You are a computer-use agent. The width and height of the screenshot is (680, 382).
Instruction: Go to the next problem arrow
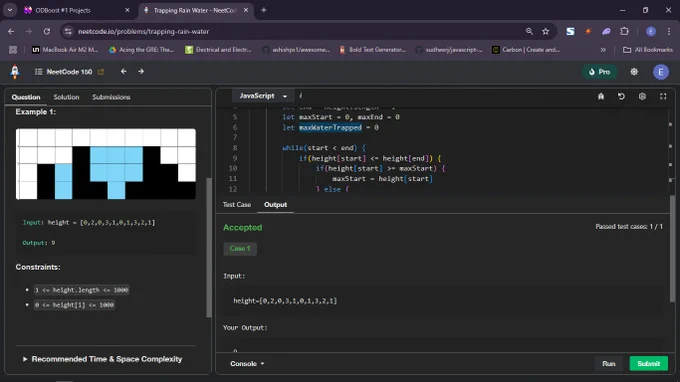click(x=141, y=72)
